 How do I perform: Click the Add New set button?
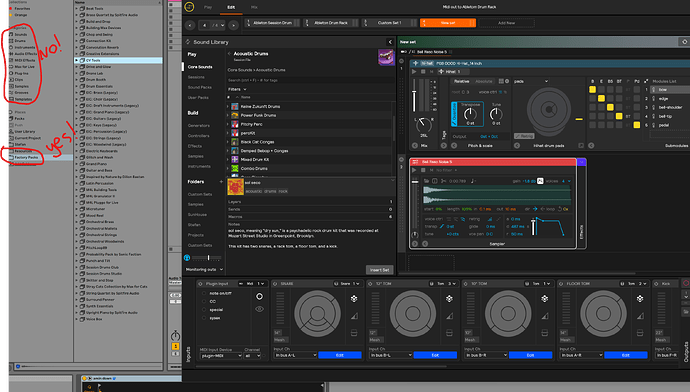(x=506, y=22)
